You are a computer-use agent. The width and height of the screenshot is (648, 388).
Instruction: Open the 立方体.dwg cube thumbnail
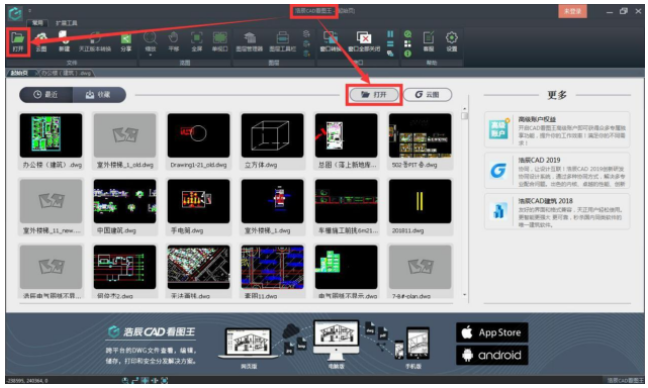(x=272, y=135)
